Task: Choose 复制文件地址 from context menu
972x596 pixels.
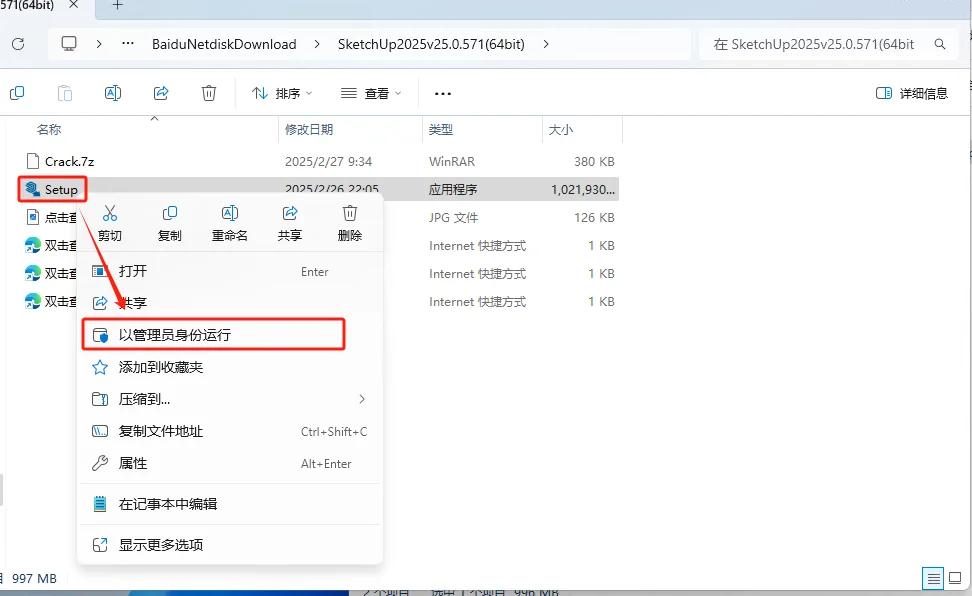Action: [230, 432]
